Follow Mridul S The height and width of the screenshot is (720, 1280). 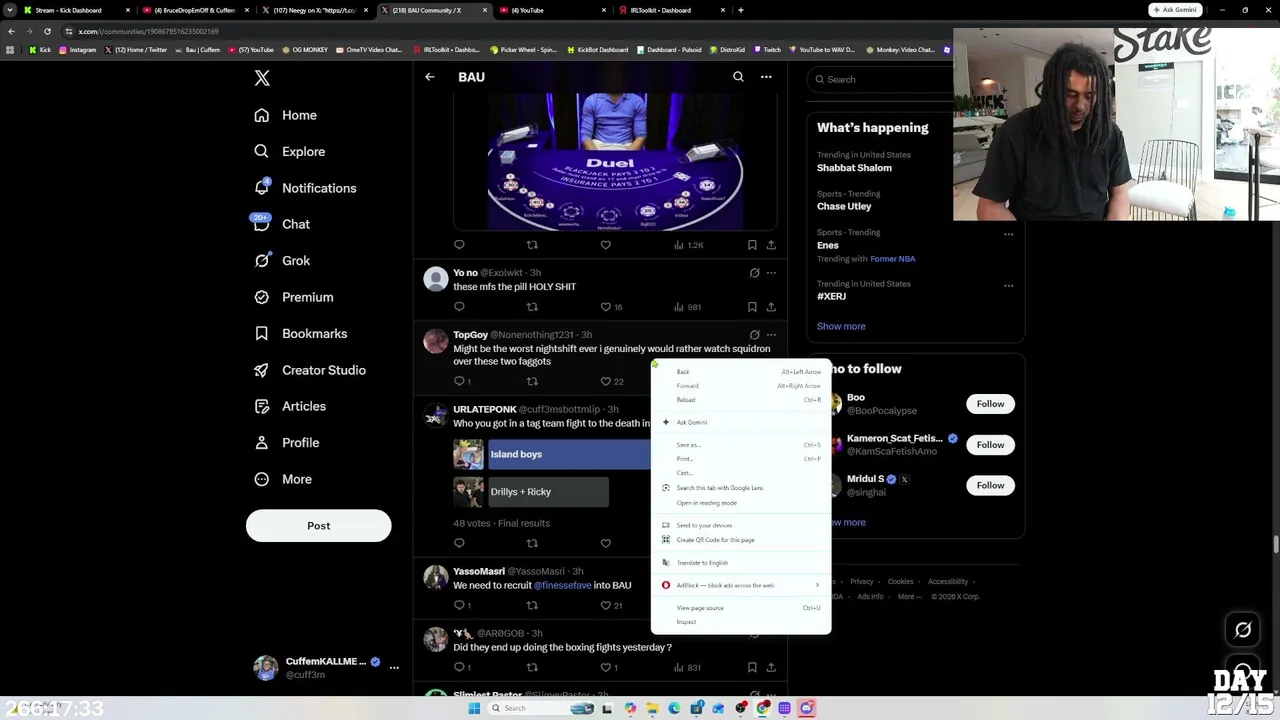click(990, 485)
